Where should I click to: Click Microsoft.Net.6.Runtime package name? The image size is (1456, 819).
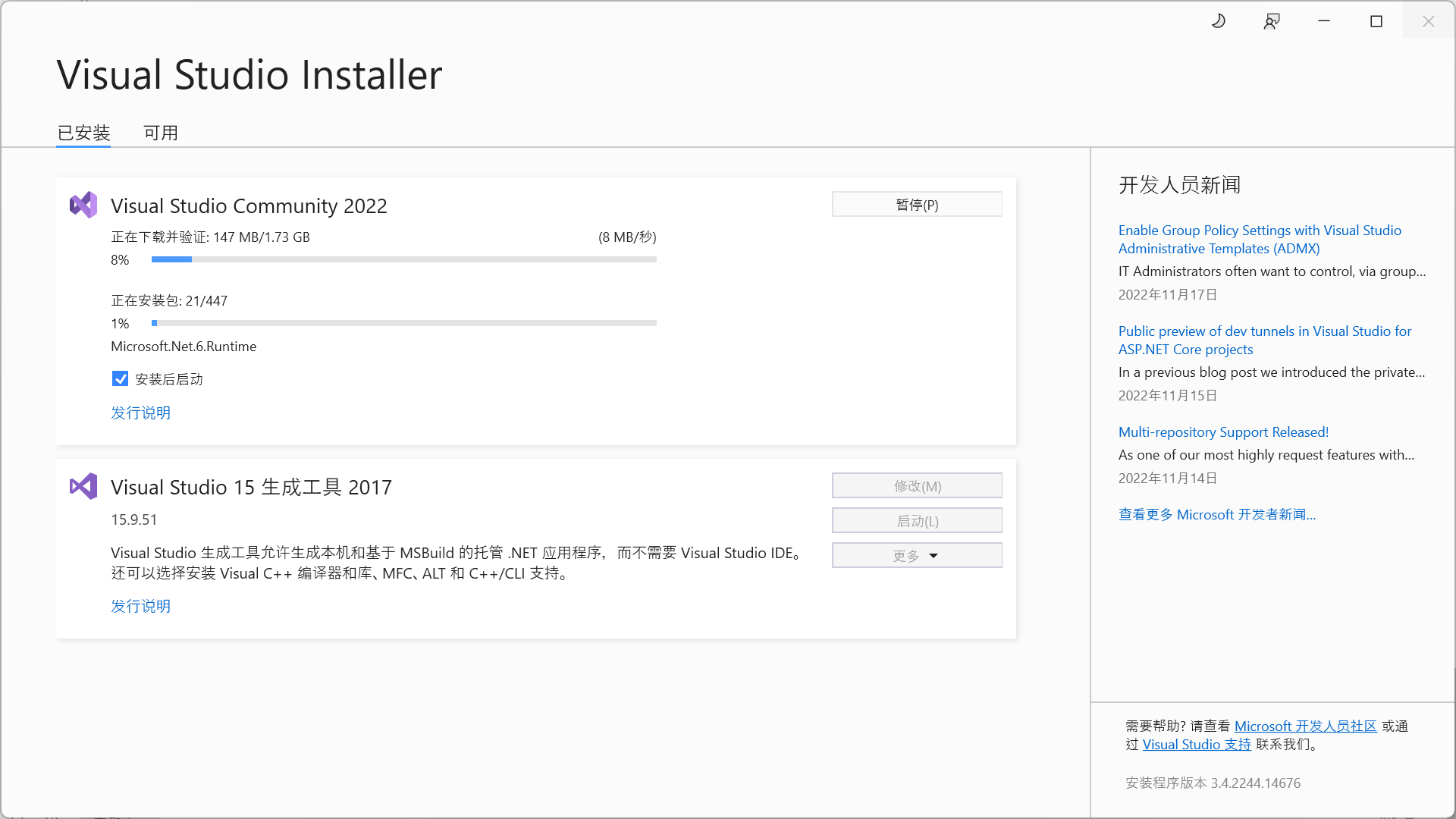click(184, 346)
